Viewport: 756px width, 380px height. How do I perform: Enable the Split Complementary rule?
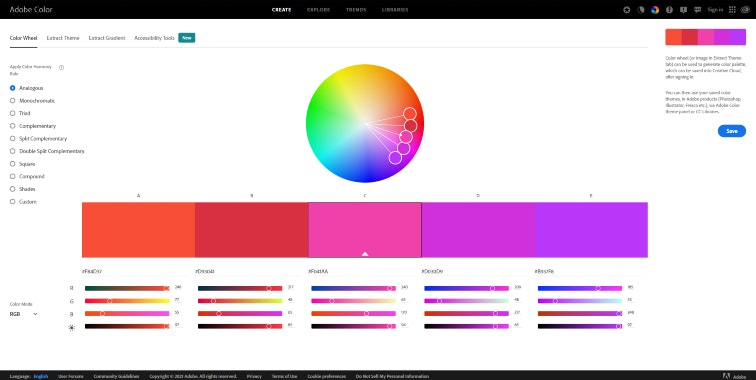pyautogui.click(x=39, y=138)
